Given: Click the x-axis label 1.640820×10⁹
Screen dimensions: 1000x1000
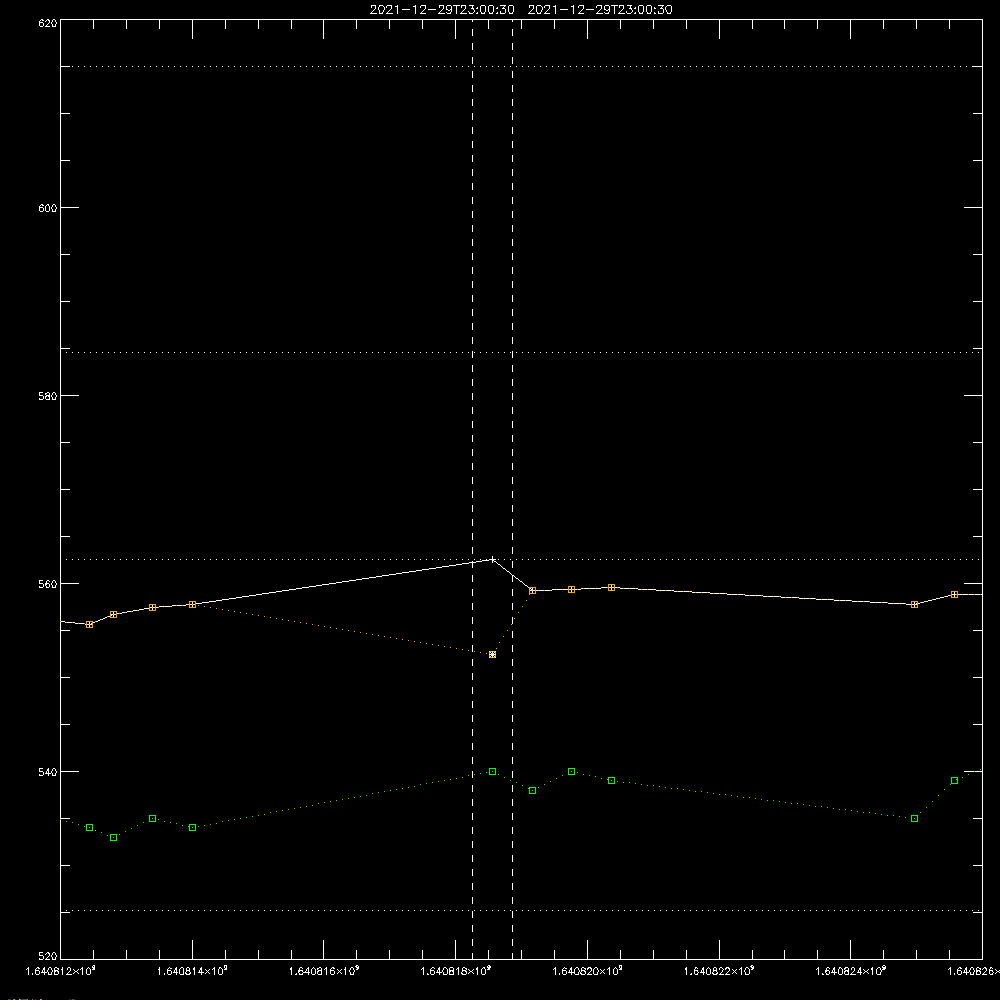Looking at the screenshot, I should (x=587, y=971).
